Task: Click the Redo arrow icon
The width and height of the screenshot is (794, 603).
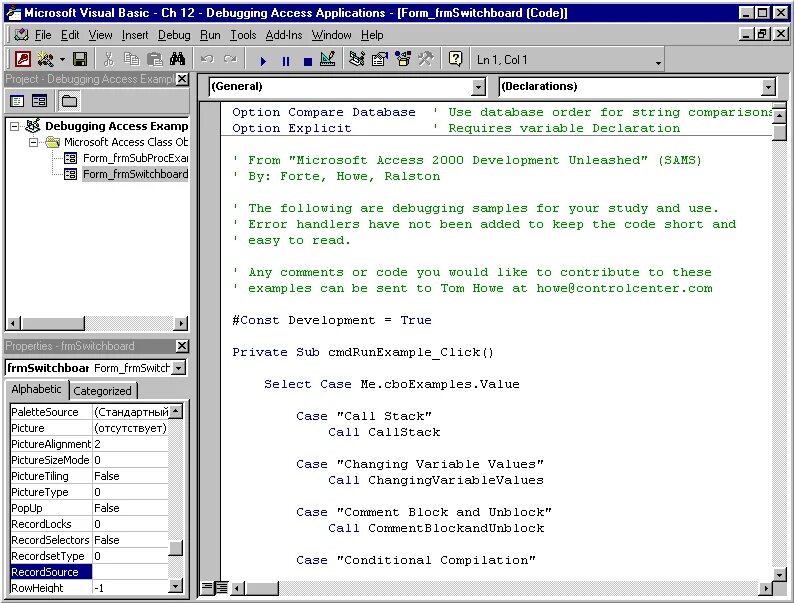Action: point(230,59)
